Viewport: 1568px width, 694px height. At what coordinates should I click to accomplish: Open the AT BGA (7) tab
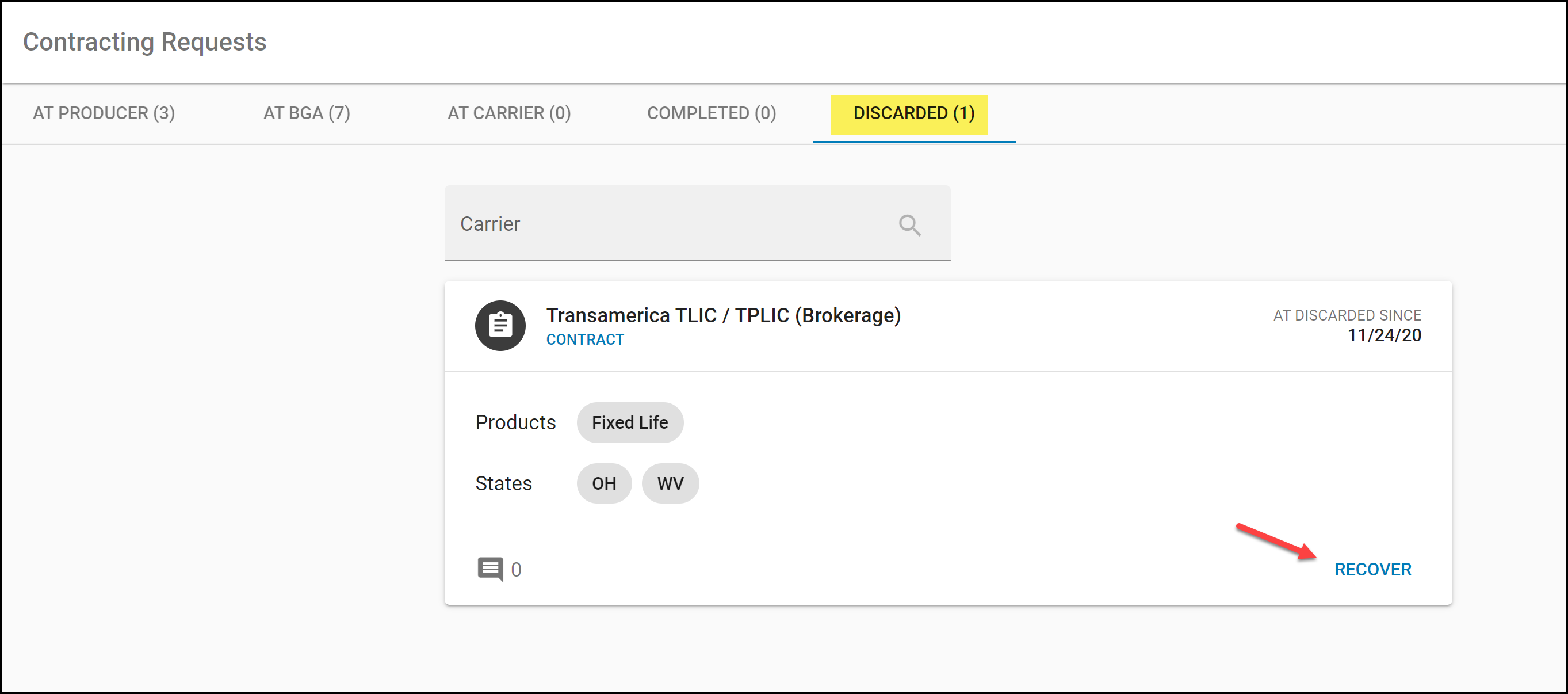(307, 113)
